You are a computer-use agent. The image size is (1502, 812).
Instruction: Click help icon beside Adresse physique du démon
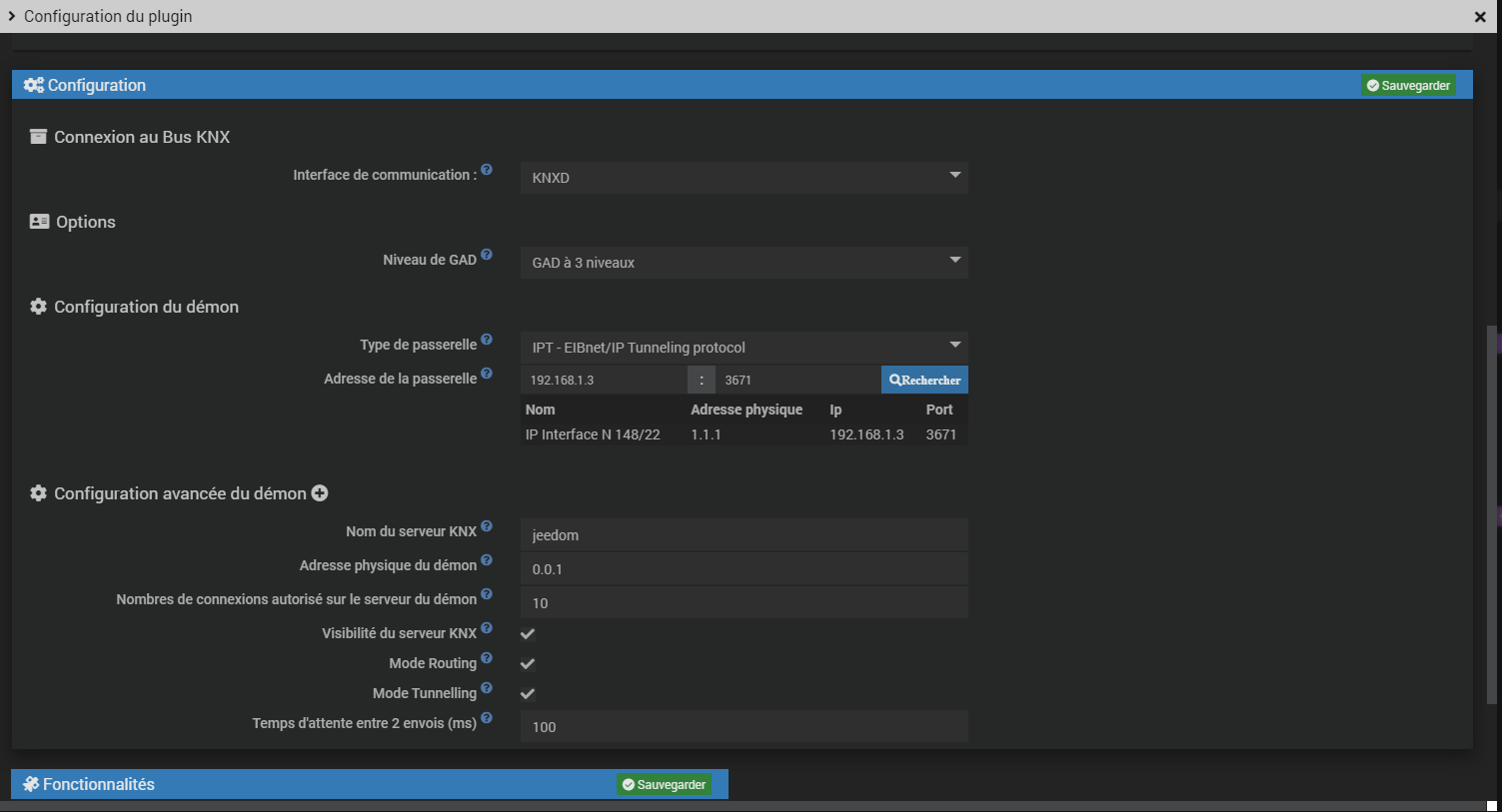pyautogui.click(x=487, y=560)
